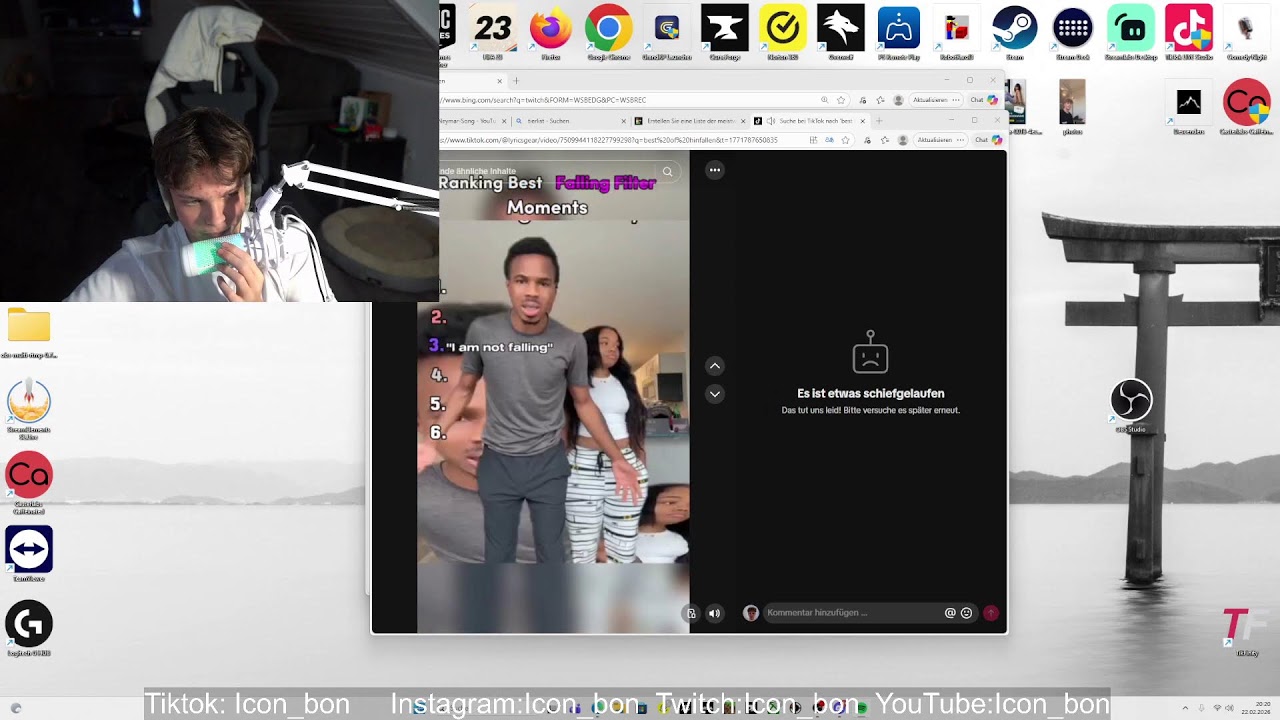Switch to the 'Erstellen Sie eine Liste' tab
This screenshot has height=720, width=1280.
[691, 121]
